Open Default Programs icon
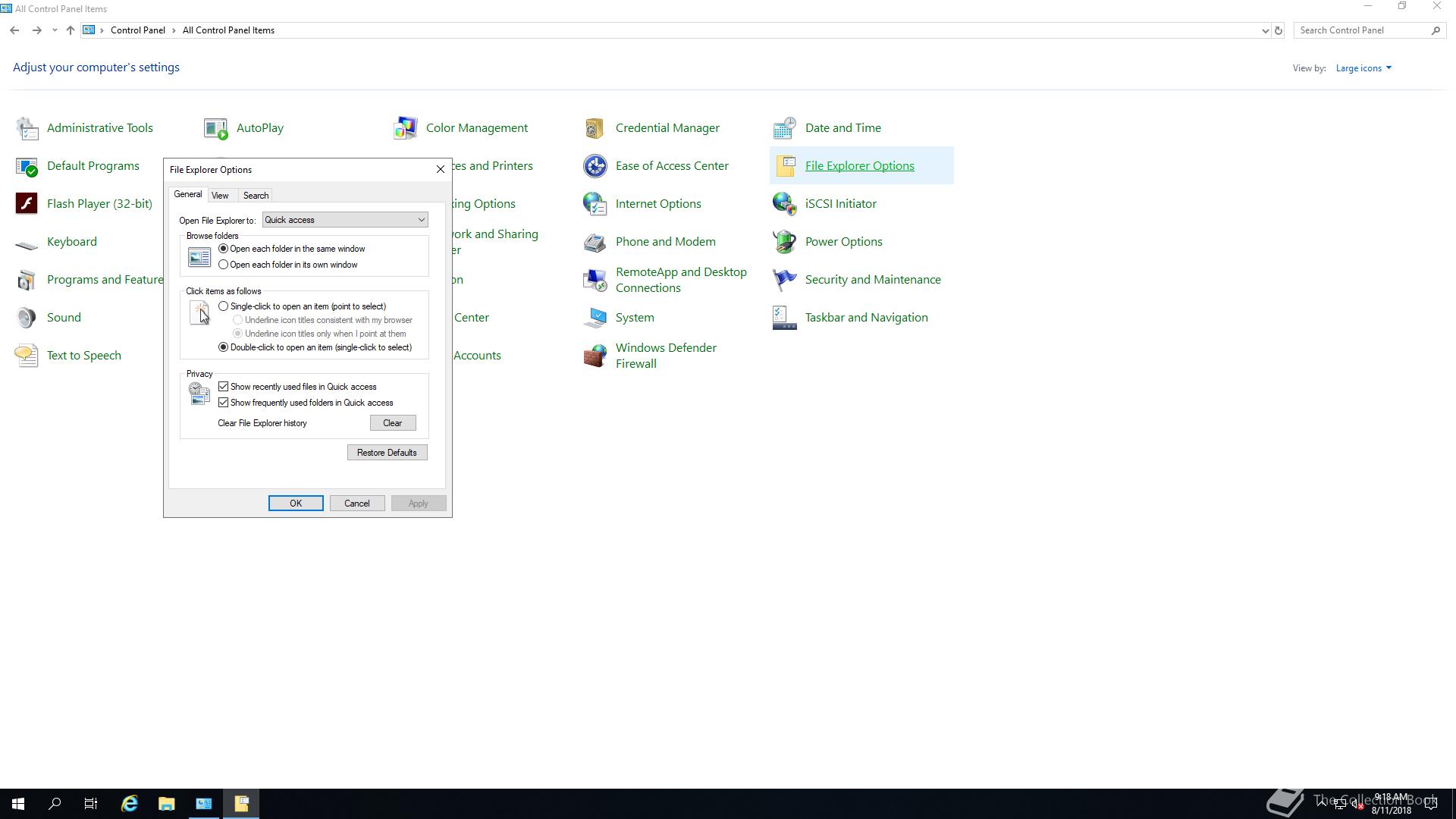This screenshot has height=819, width=1456. pos(27,166)
